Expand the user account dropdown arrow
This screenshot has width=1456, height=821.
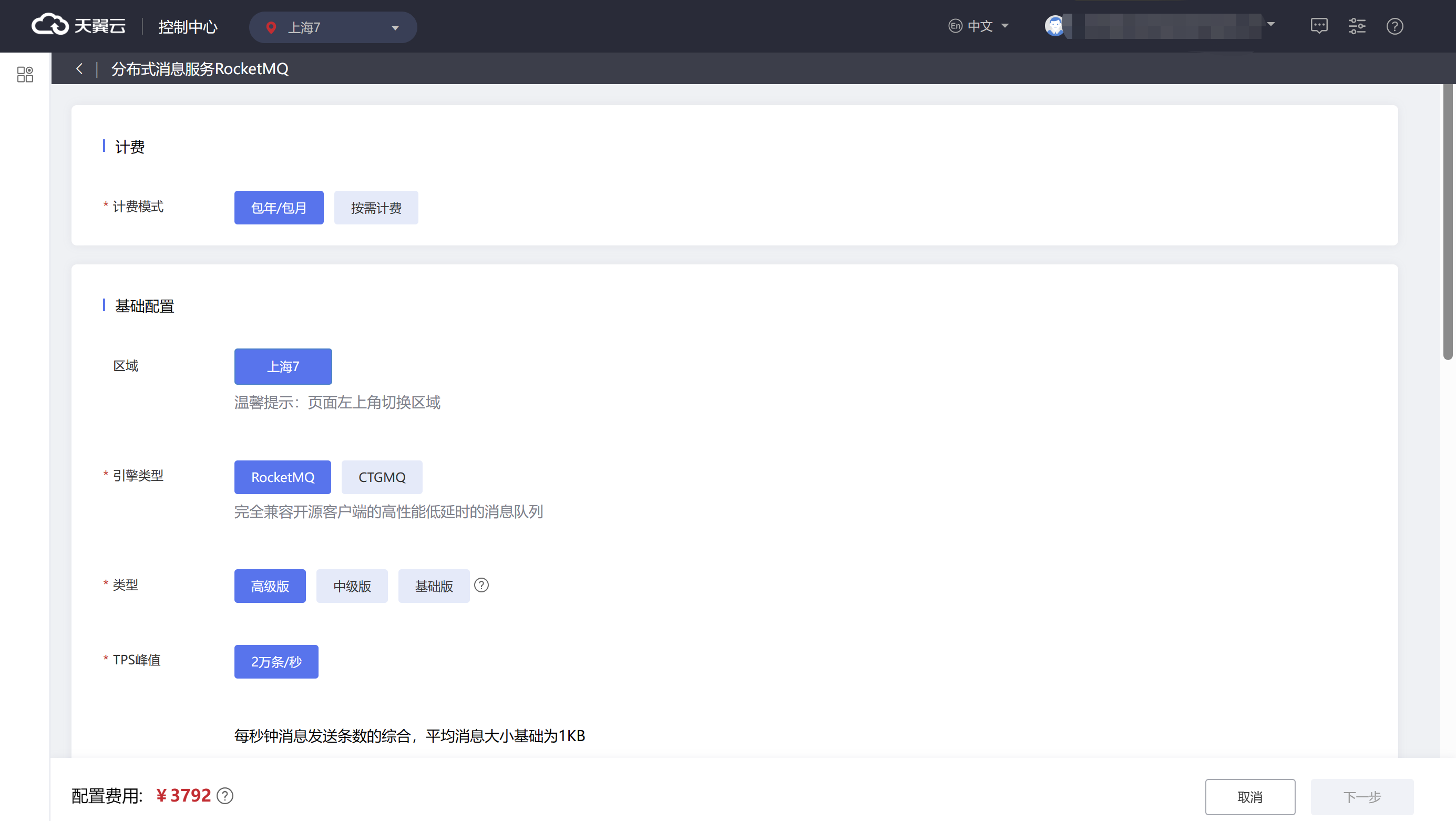(1270, 24)
